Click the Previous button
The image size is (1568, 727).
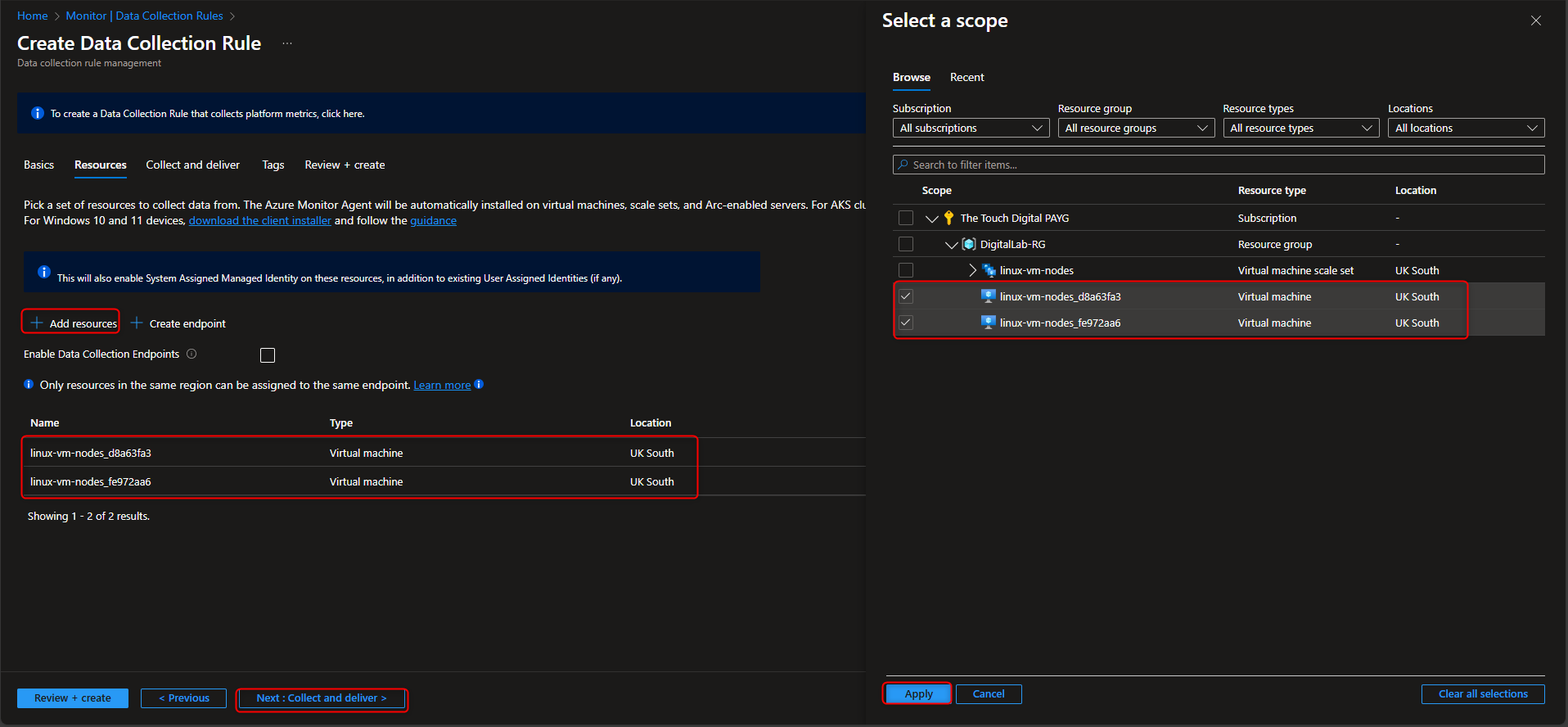coord(183,698)
